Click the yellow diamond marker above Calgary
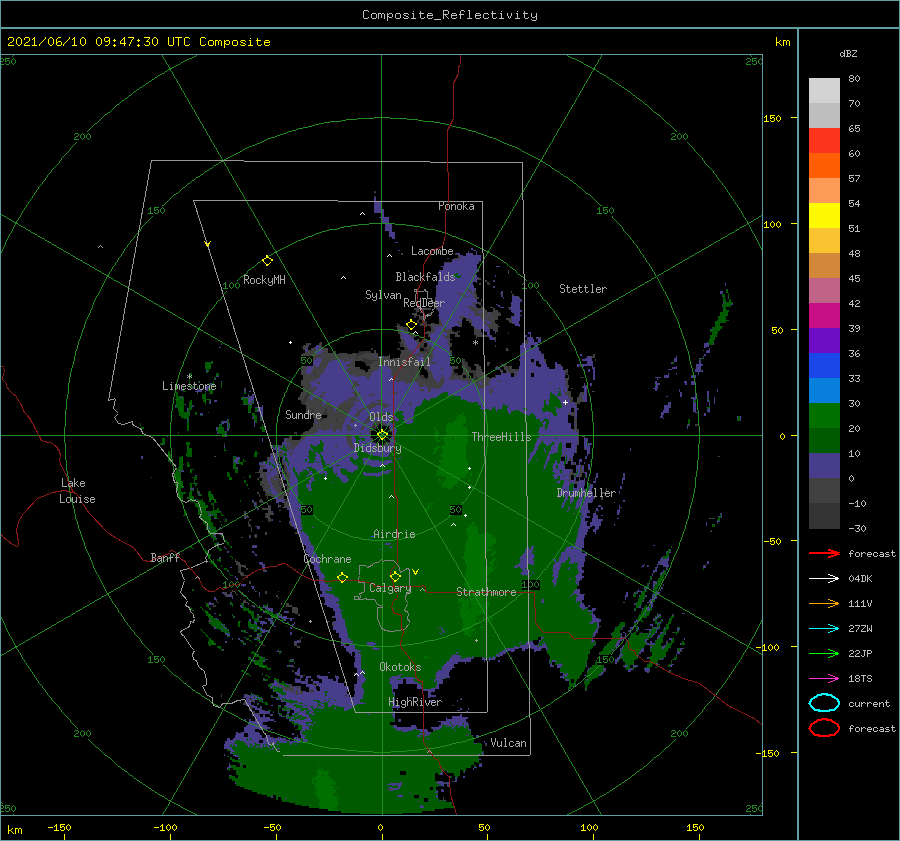This screenshot has height=841, width=900. 395,576
